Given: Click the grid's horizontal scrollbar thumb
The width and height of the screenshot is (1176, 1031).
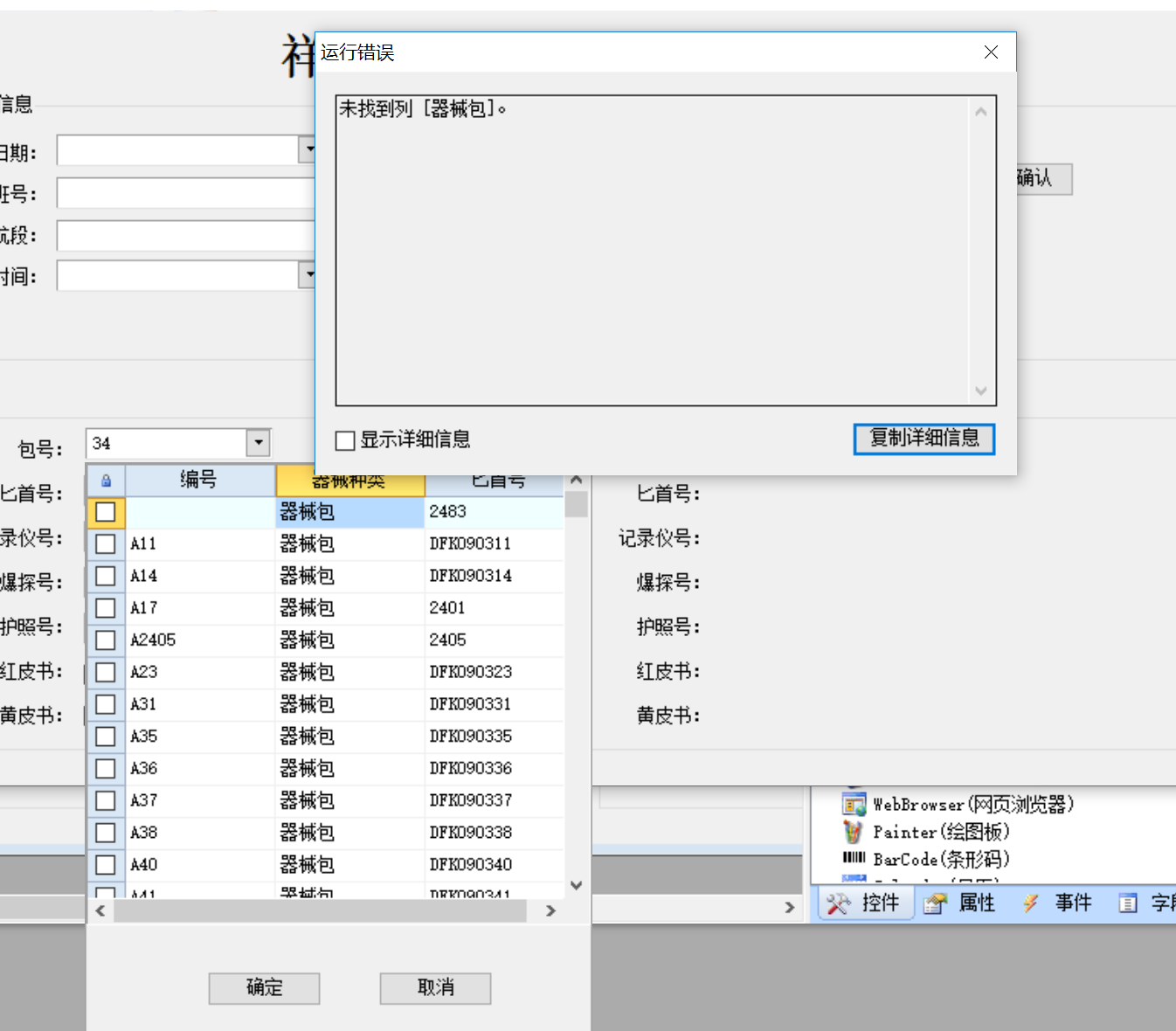Looking at the screenshot, I should 320,910.
